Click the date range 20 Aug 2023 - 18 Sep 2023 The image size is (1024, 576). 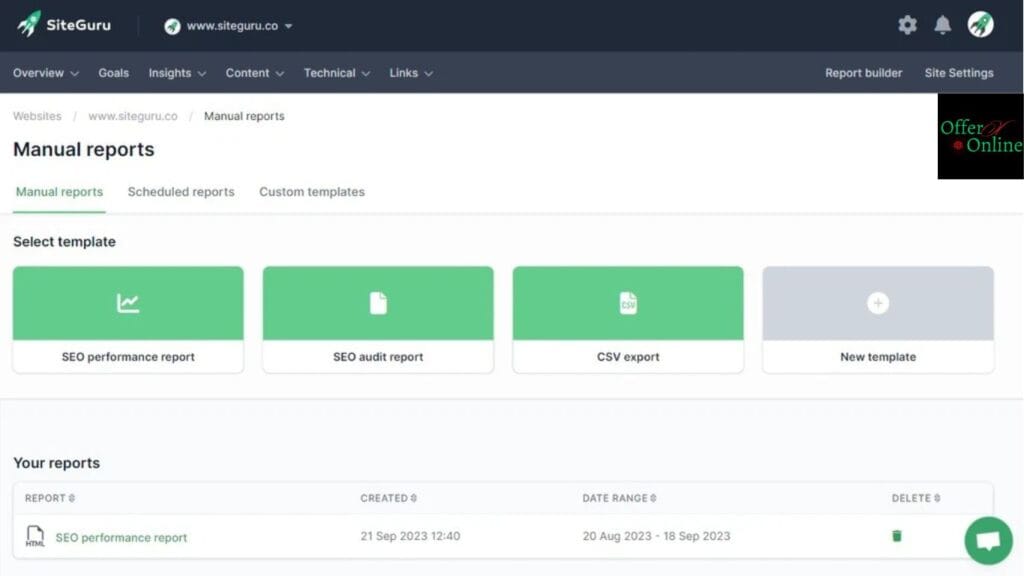[656, 536]
